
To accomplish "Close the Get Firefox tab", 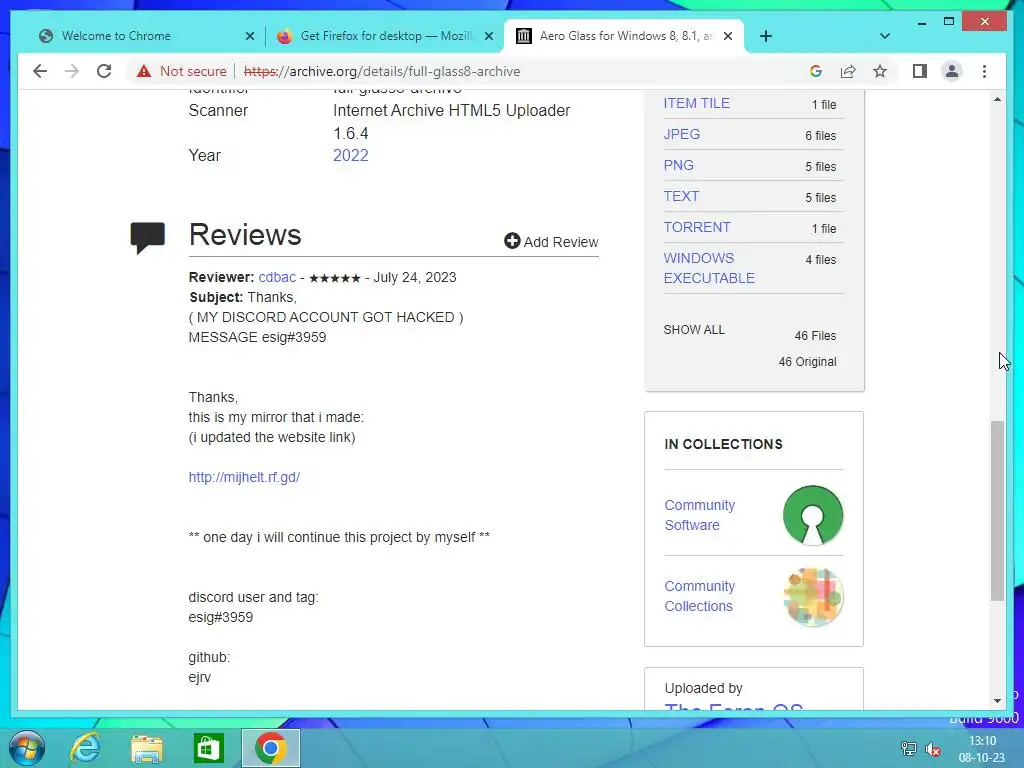I will [x=488, y=36].
